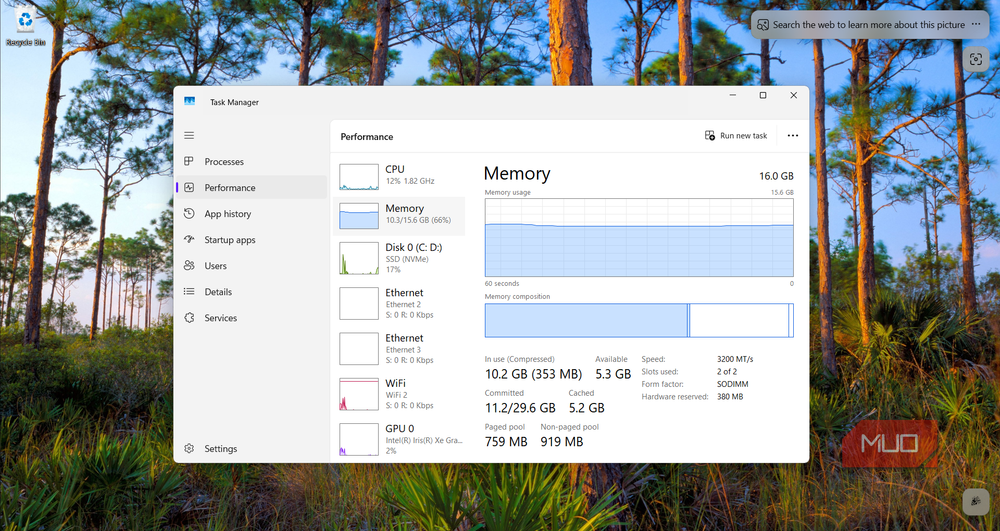Click the visual search icon on desktop
1000x531 pixels.
pyautogui.click(x=976, y=59)
